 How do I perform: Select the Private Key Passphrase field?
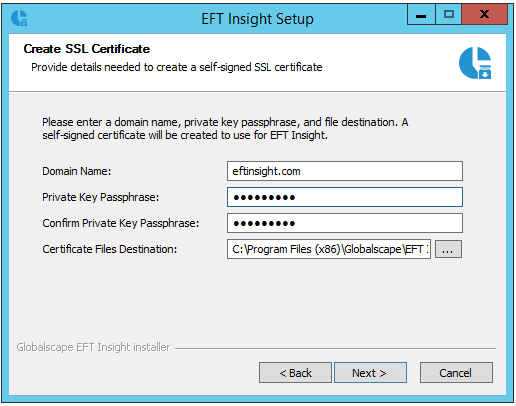345,197
